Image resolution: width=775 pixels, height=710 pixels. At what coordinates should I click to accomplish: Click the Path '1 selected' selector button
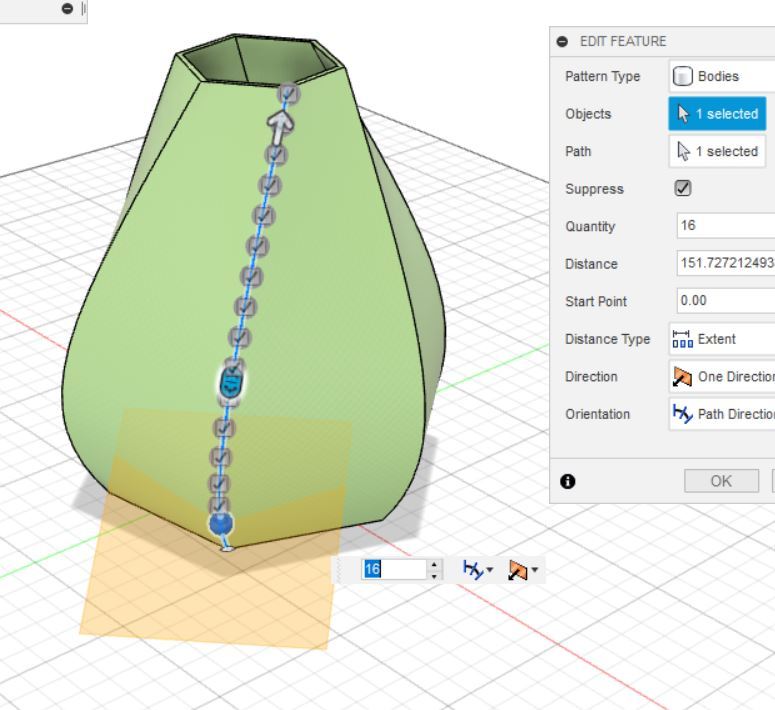coord(717,151)
